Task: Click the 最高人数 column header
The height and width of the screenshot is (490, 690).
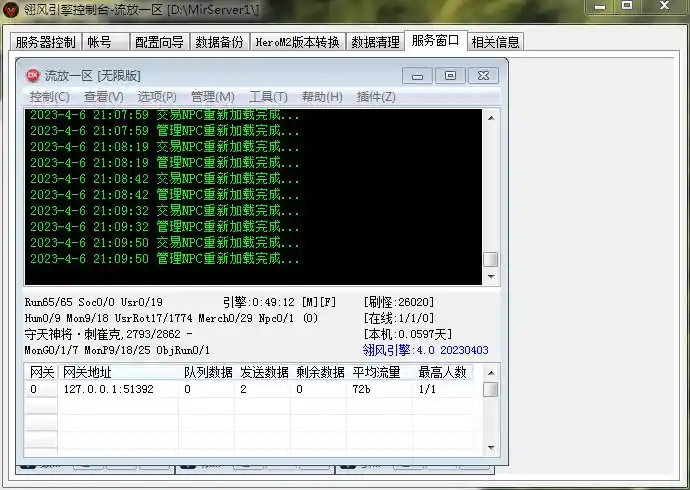Action: coord(443,373)
